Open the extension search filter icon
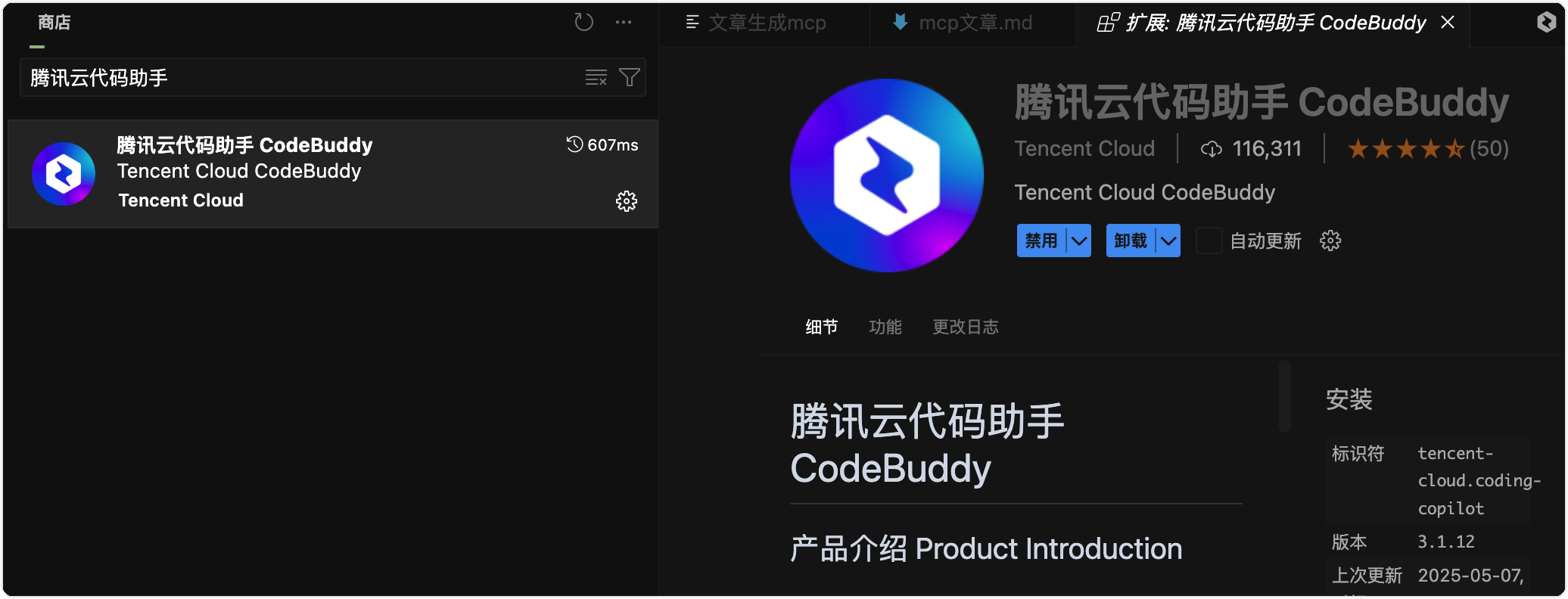The height and width of the screenshot is (599, 1568). [630, 77]
